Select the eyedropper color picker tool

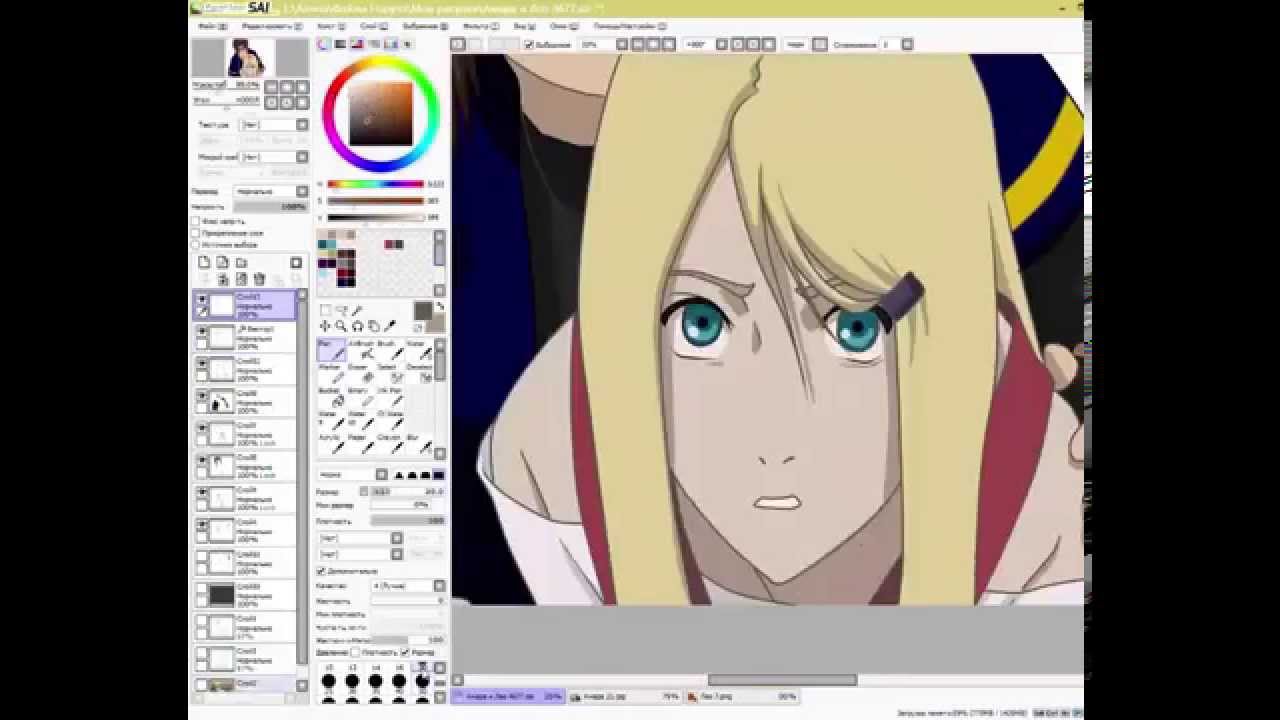(389, 326)
